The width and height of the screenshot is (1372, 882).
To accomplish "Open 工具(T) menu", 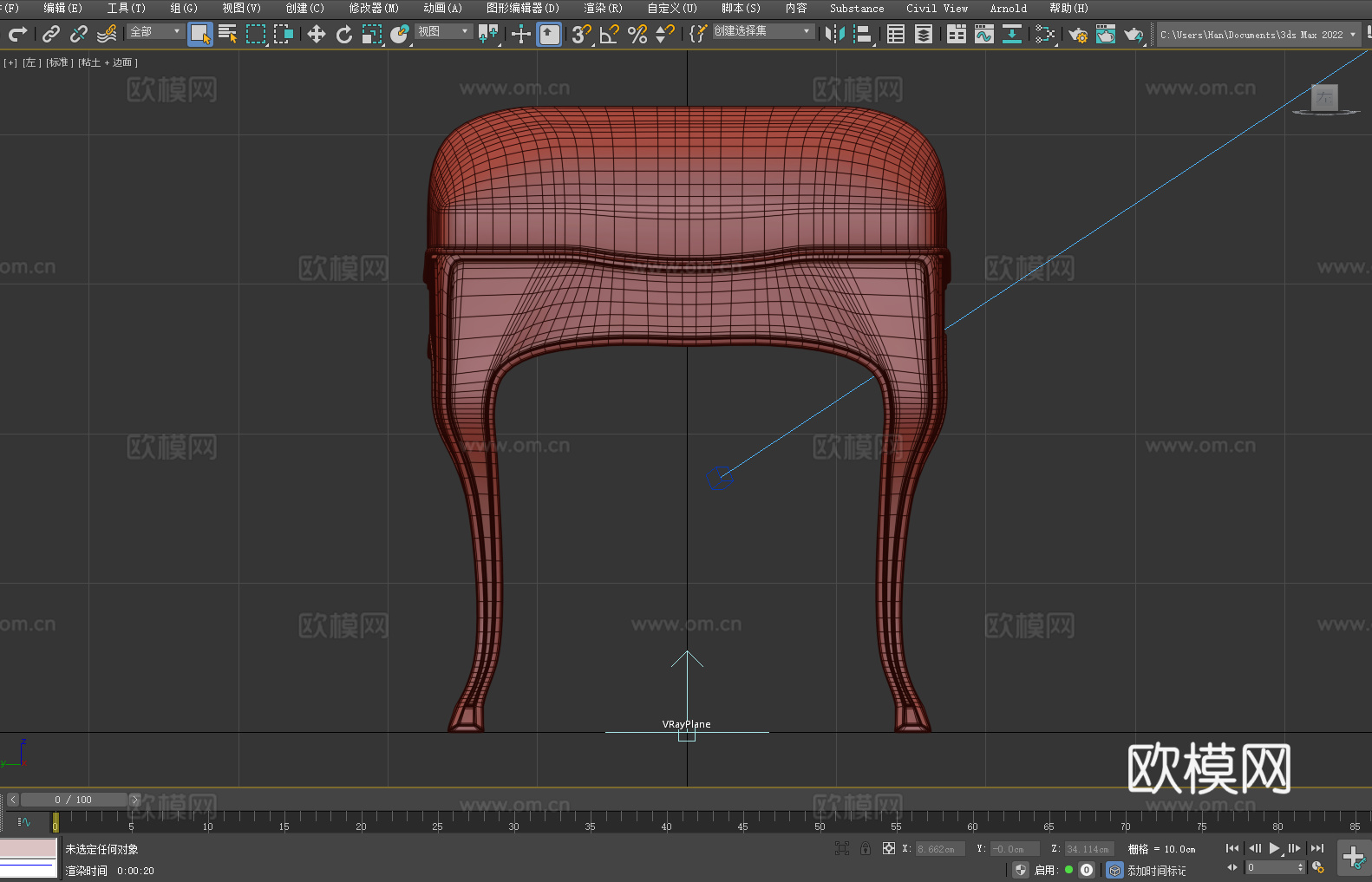I will point(126,8).
